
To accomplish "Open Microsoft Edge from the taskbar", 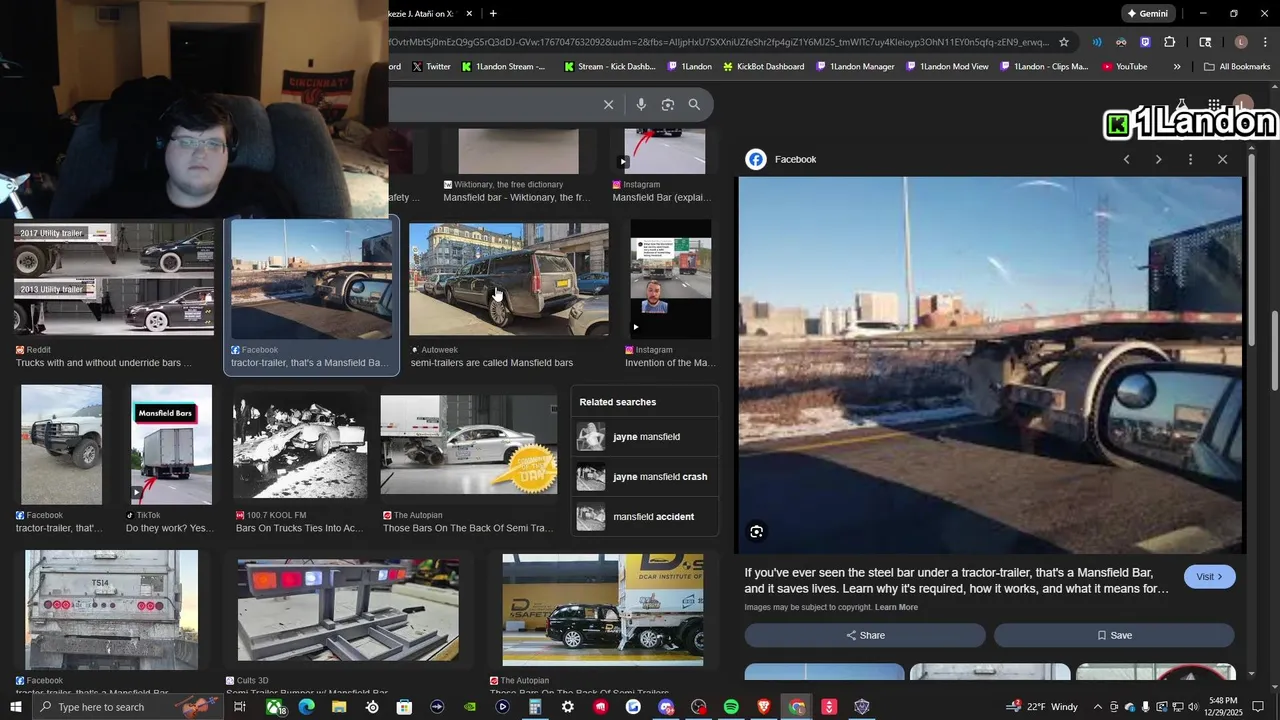I will (306, 707).
